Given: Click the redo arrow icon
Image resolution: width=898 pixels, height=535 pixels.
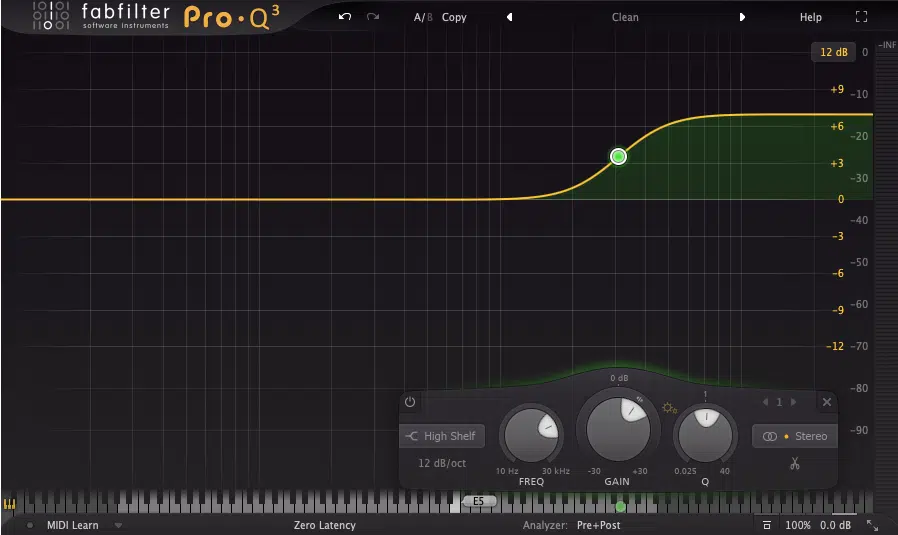Looking at the screenshot, I should pos(373,17).
